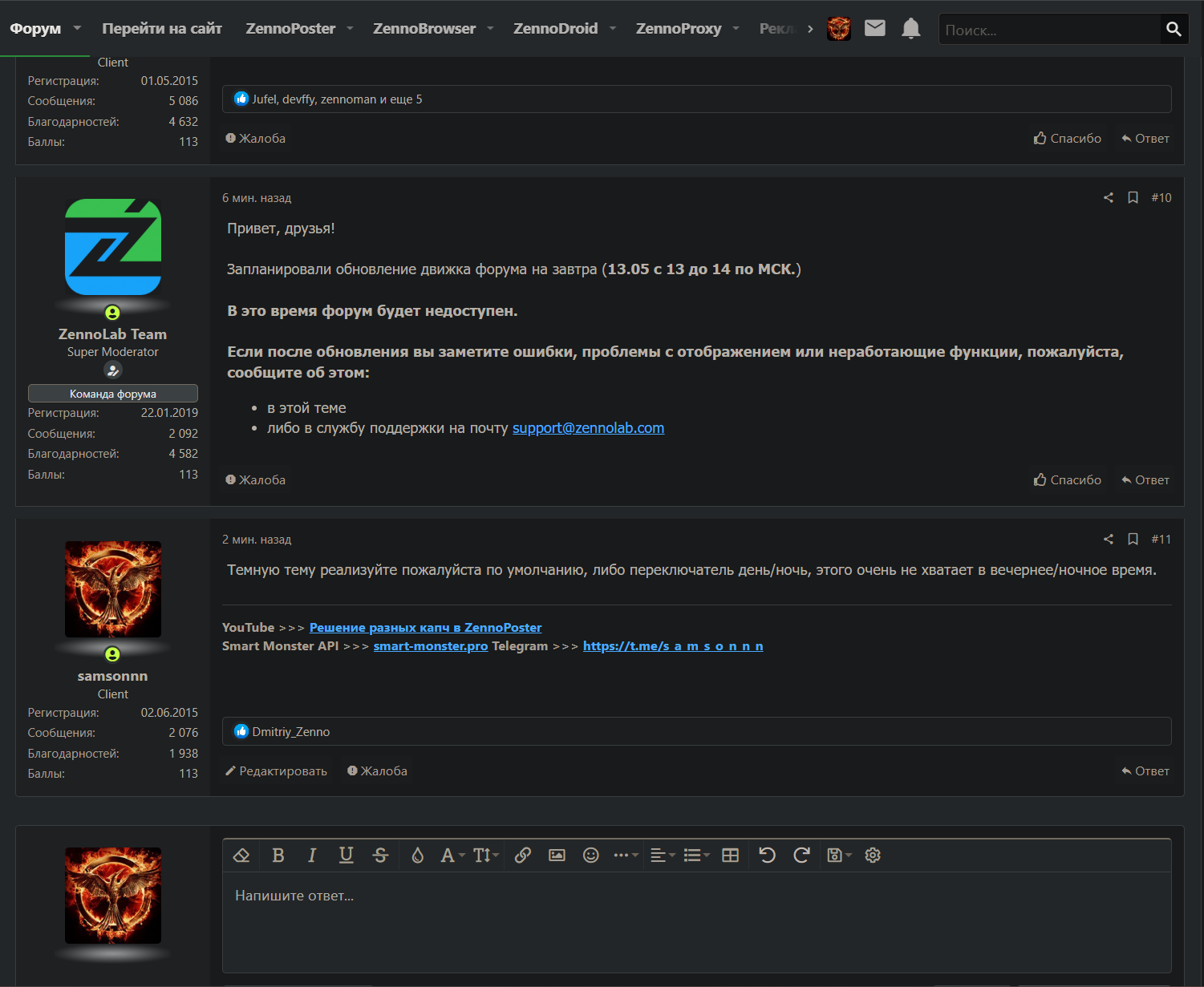Insert a table in the reply editor
1204x987 pixels.
coord(730,855)
